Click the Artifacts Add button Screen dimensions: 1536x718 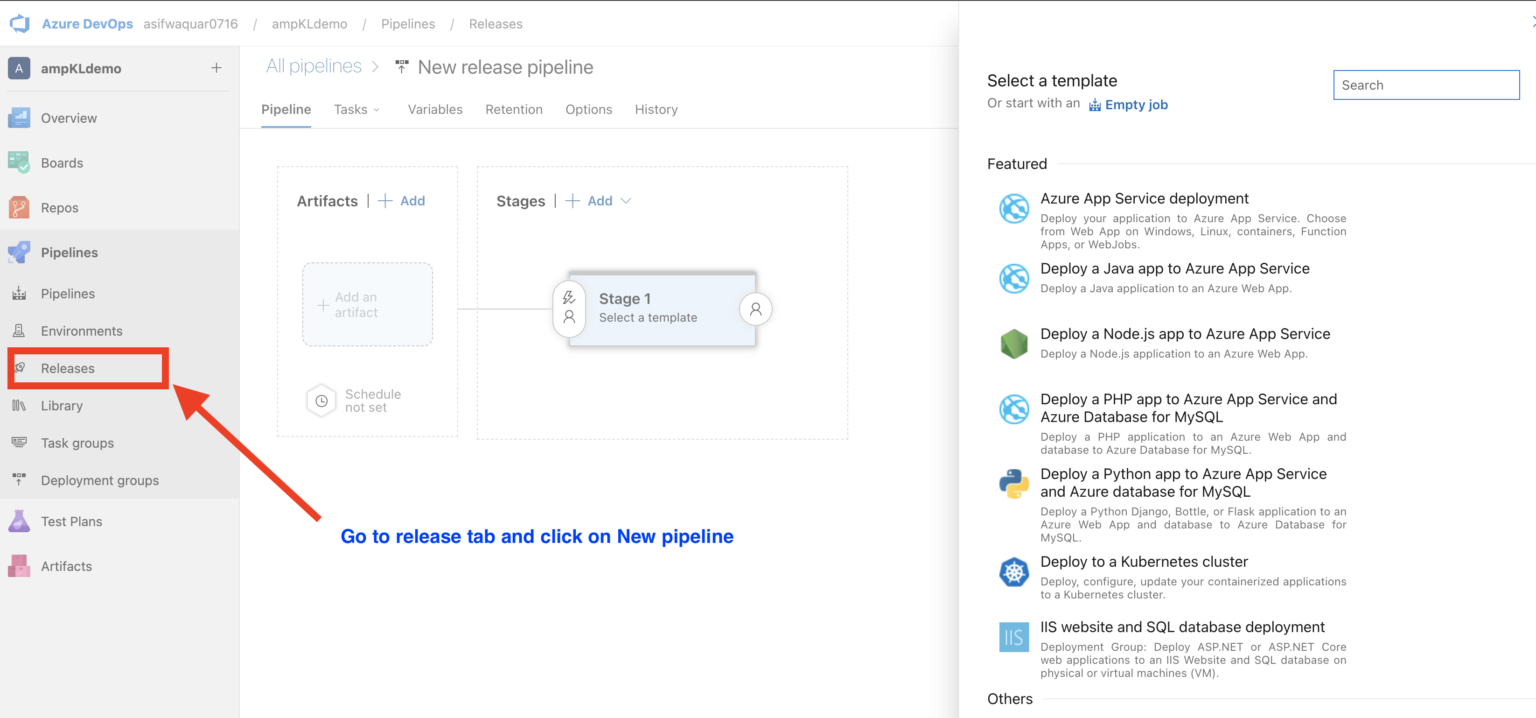click(x=401, y=201)
